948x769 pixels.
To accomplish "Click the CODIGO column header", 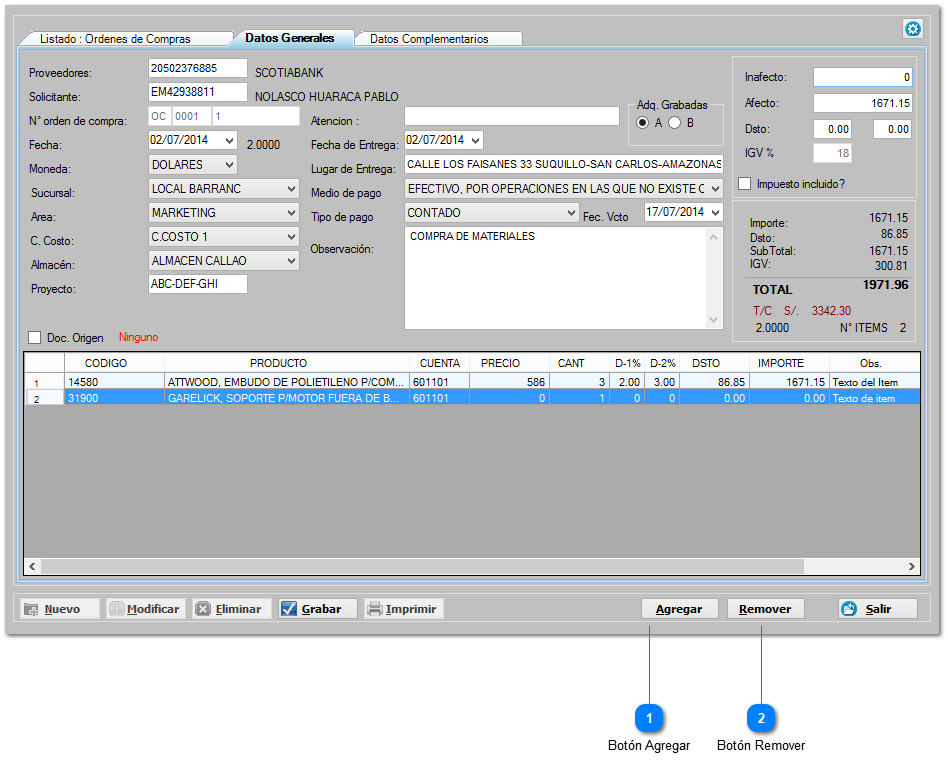I will [x=114, y=363].
